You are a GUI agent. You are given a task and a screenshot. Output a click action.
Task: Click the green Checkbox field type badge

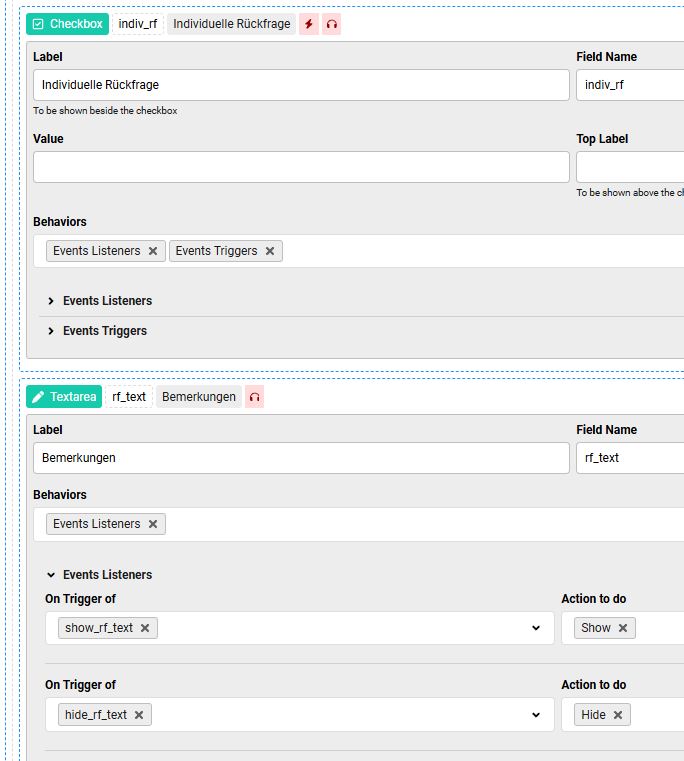pos(67,24)
